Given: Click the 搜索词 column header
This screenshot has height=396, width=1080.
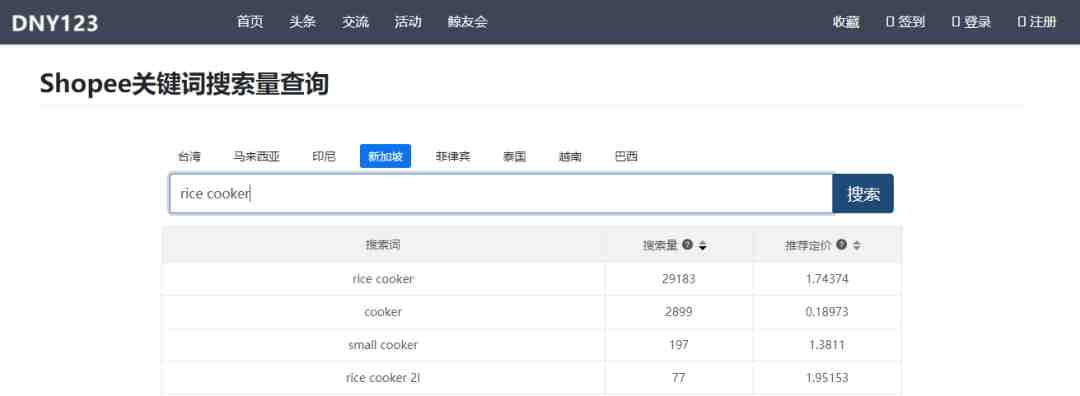Looking at the screenshot, I should tap(383, 244).
